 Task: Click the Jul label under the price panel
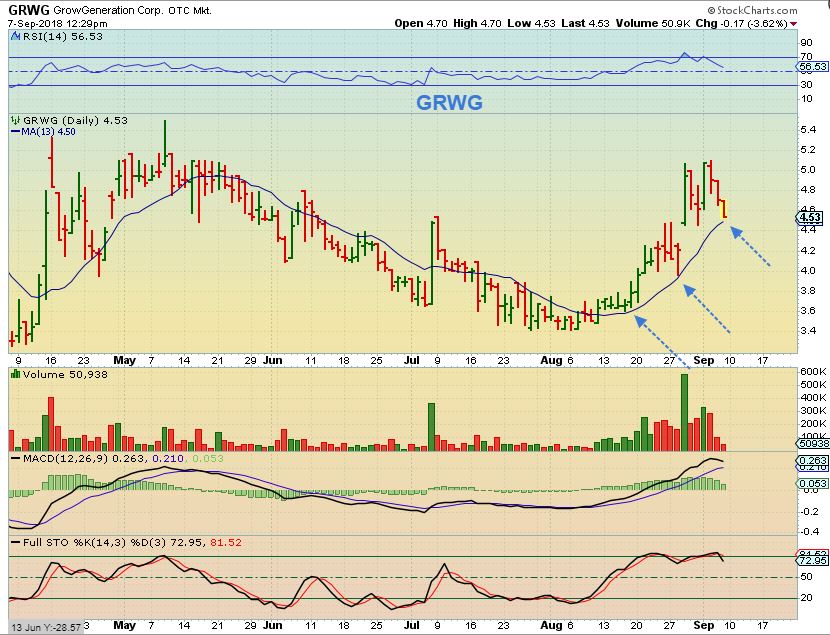pos(411,360)
